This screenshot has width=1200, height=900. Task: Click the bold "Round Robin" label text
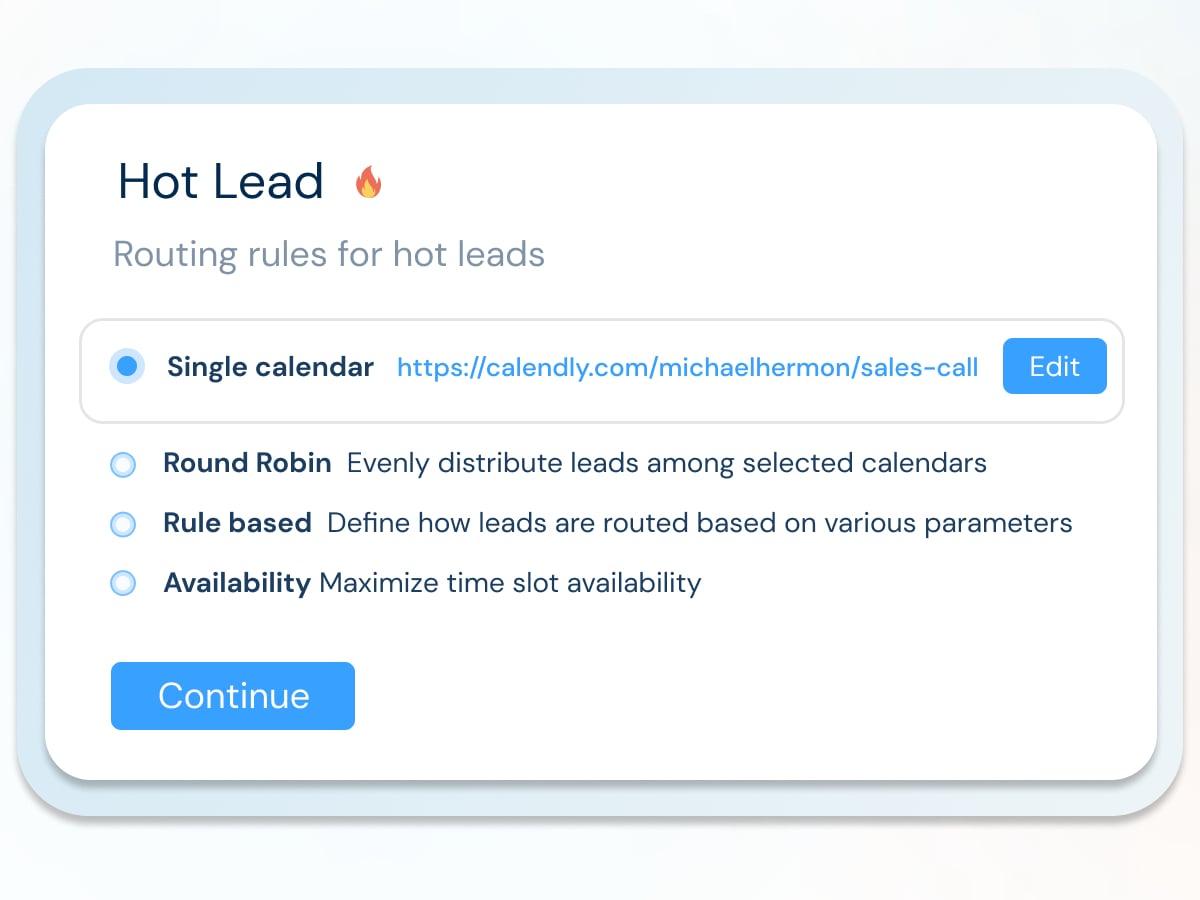(247, 464)
